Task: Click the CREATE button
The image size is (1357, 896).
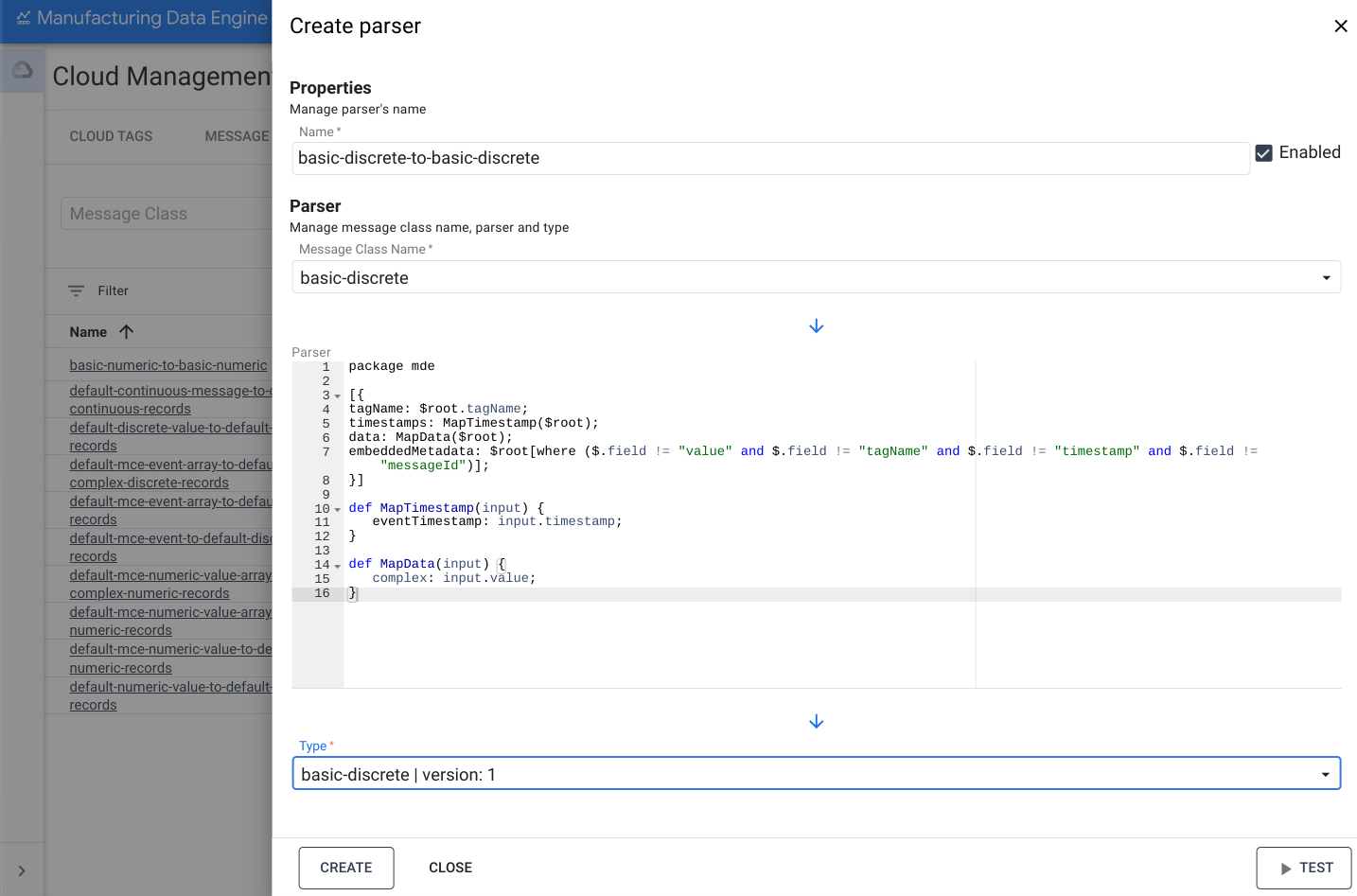Action: [x=346, y=868]
